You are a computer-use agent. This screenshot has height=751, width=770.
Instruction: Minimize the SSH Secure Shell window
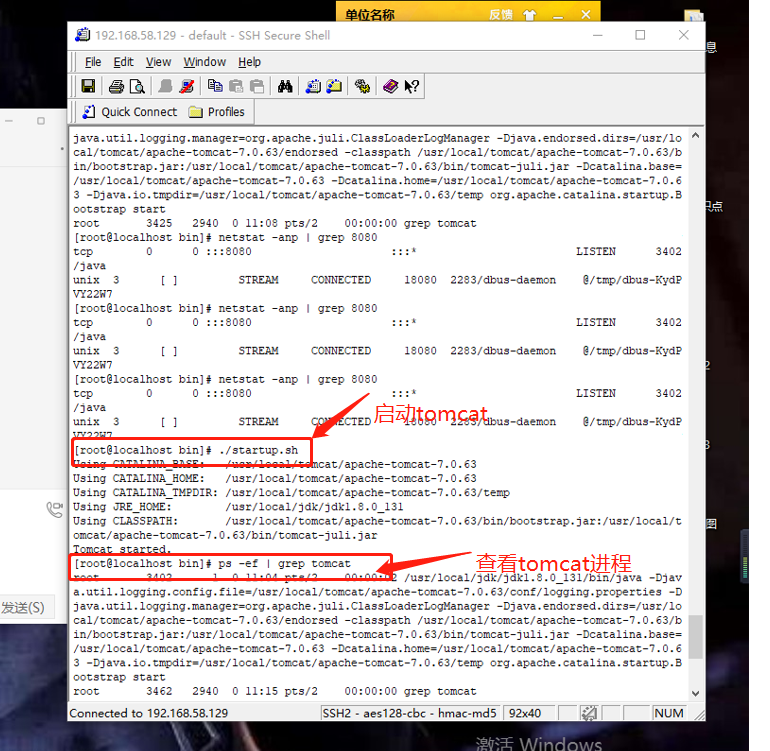pyautogui.click(x=598, y=35)
